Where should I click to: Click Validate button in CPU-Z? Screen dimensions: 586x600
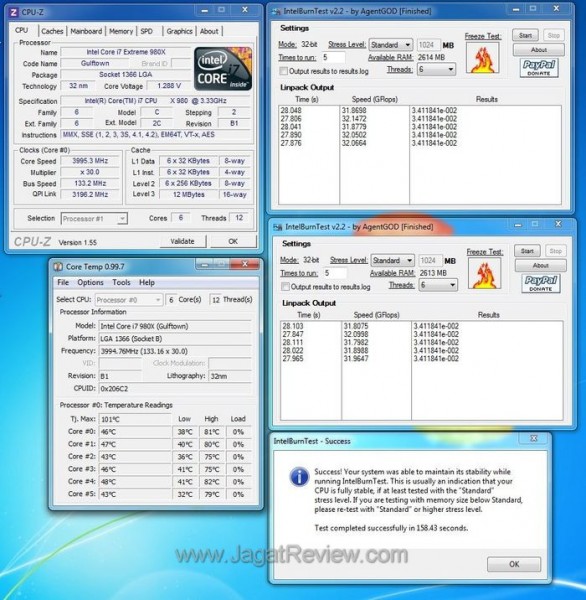coord(183,241)
